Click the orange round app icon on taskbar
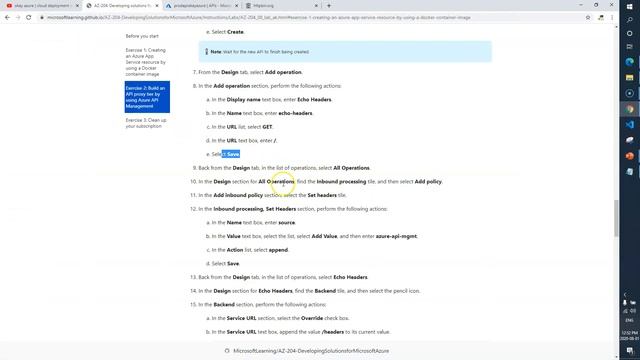The image size is (640, 360). 629,156
